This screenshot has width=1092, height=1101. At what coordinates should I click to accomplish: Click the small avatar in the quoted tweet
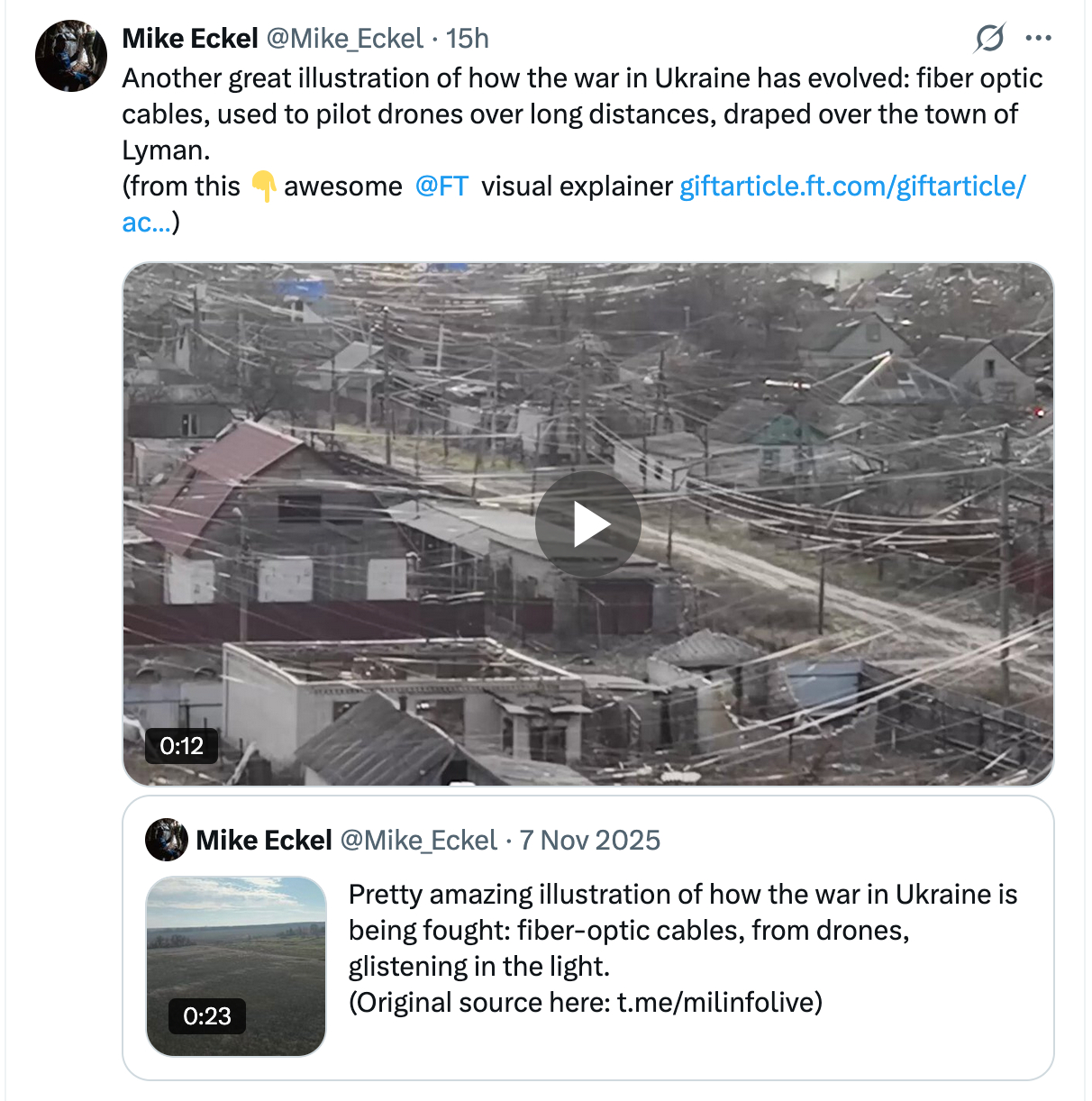point(166,840)
